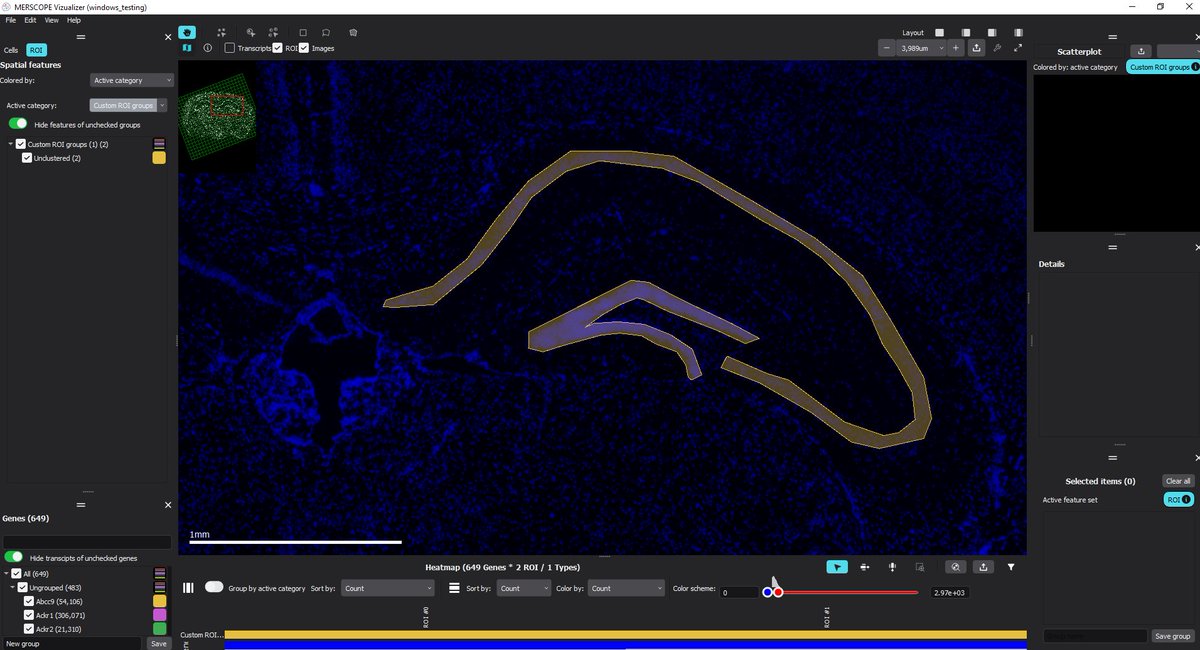Toggle Hide transcripts of unchecked genes

(x=14, y=557)
